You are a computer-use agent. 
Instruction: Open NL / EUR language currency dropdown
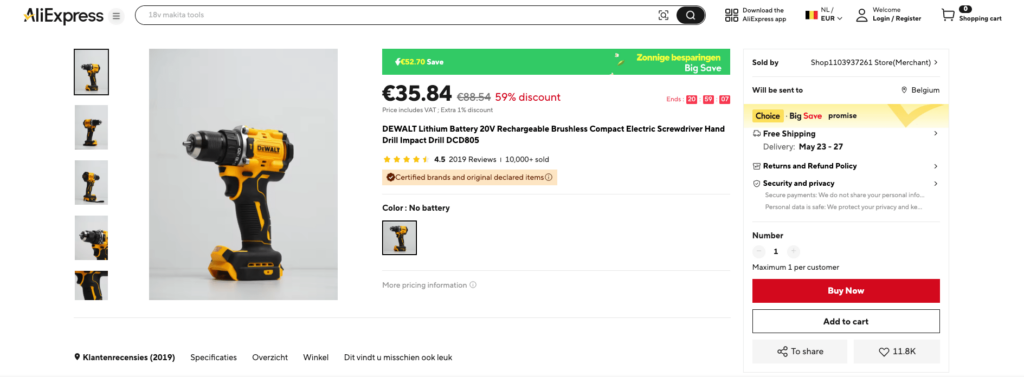[x=824, y=15]
